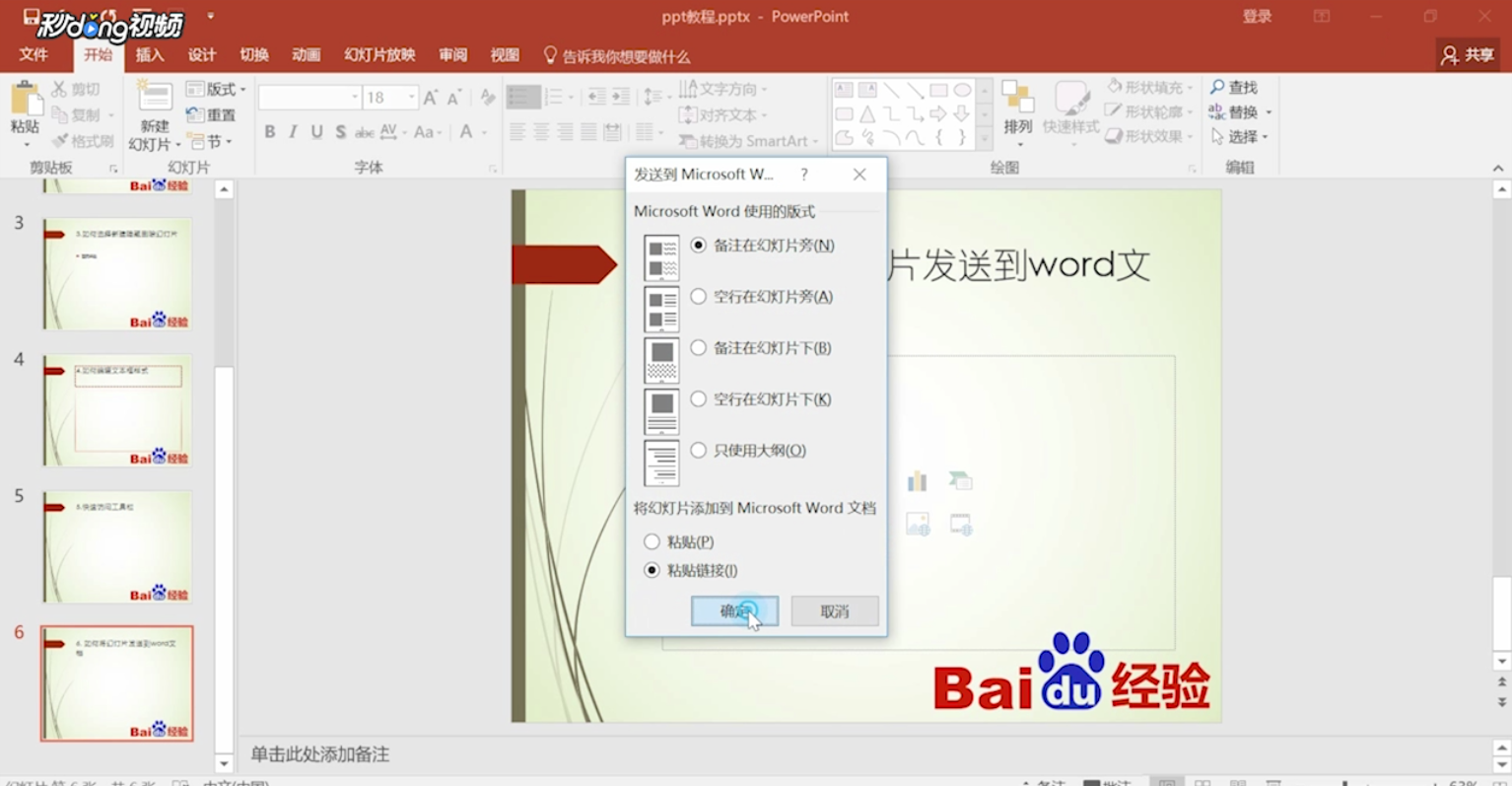Viewport: 1512px width, 786px height.
Task: Toggle text shadow S
Action: pos(340,132)
